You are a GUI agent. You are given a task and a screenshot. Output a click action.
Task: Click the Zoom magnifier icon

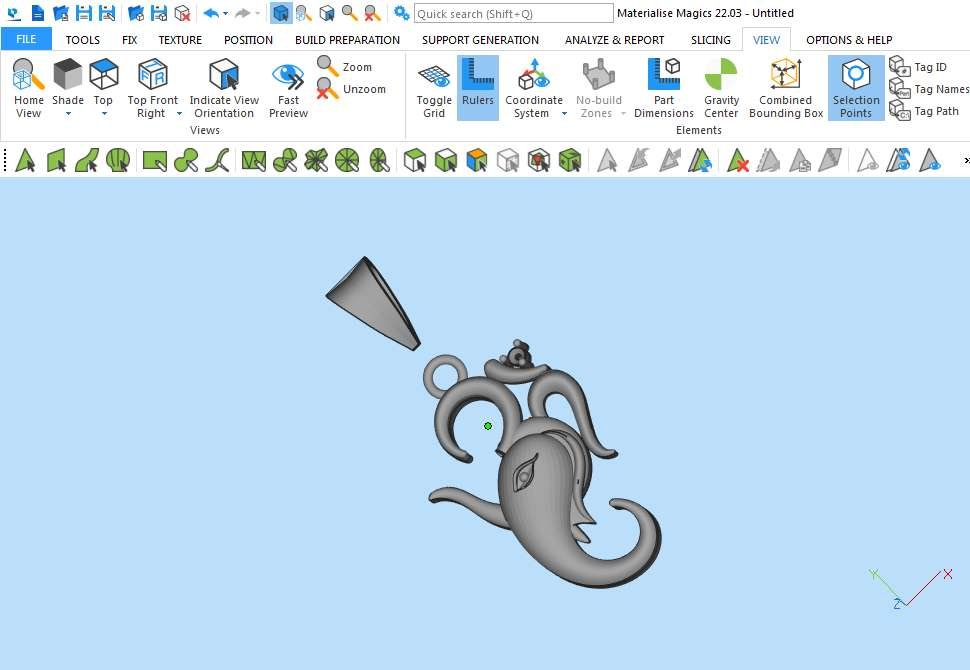coord(328,67)
